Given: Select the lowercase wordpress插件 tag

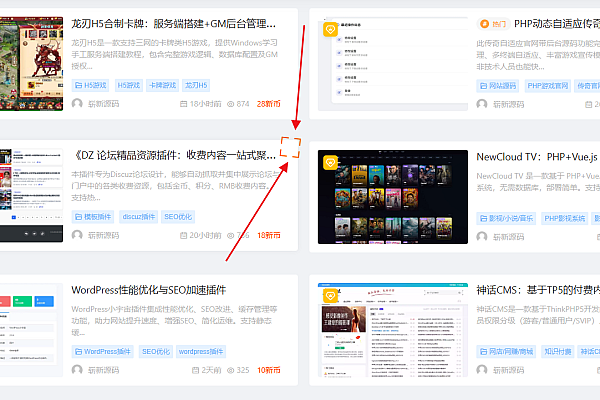Looking at the screenshot, I should tap(201, 351).
